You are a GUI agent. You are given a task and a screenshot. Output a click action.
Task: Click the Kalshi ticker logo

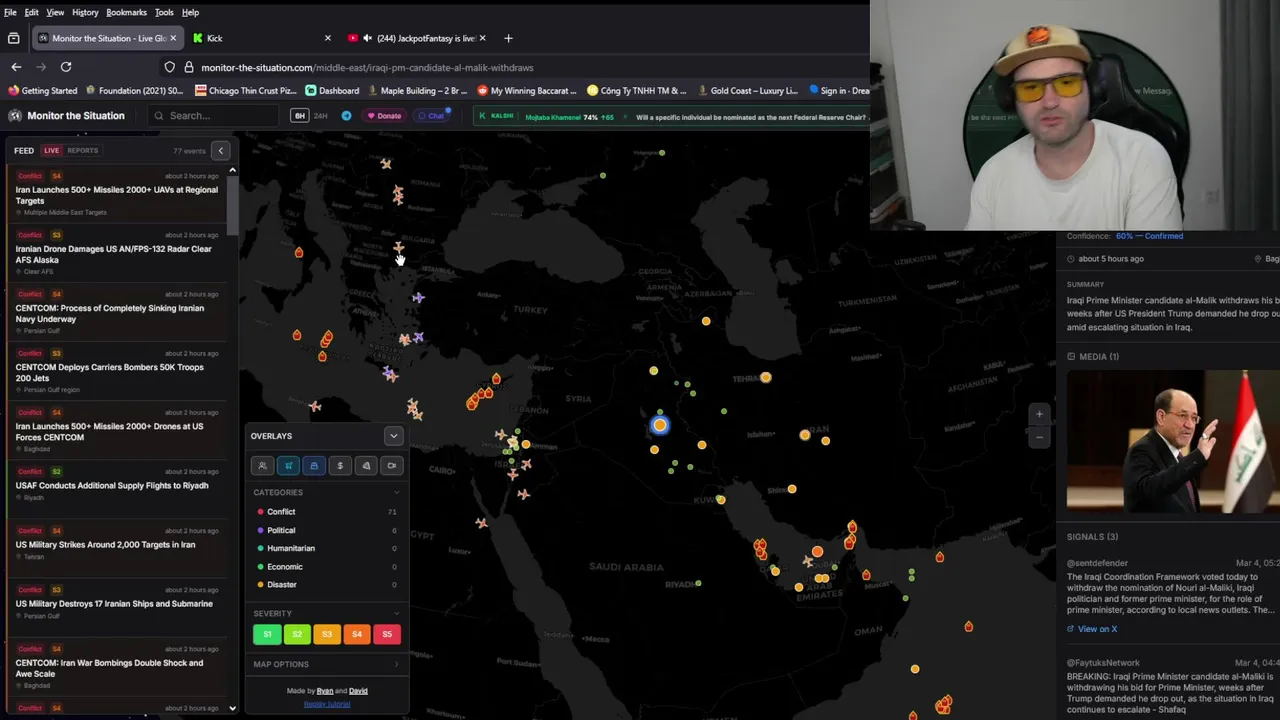[496, 116]
